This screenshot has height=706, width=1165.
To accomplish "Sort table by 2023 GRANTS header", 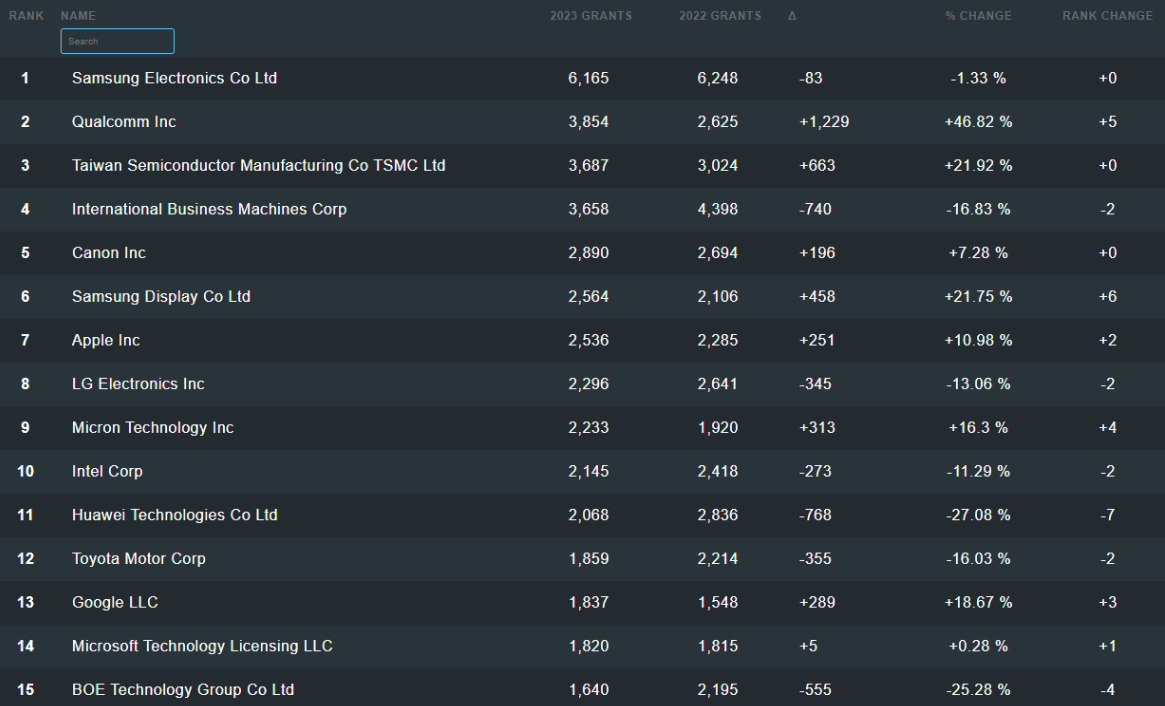I will coord(590,16).
